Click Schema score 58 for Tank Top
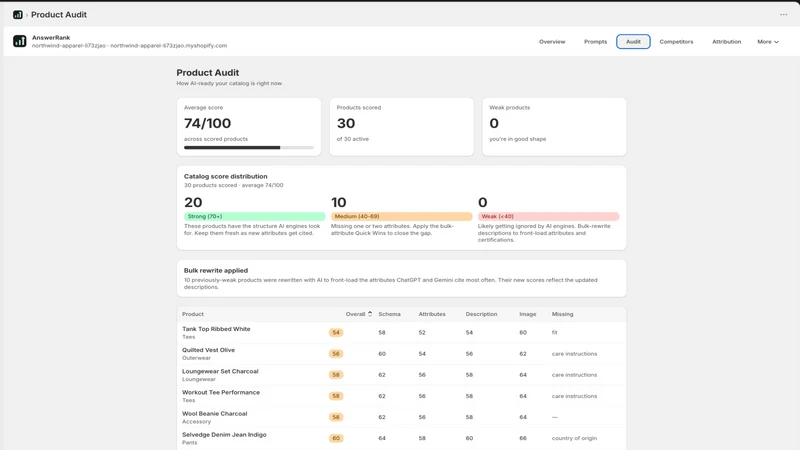 pyautogui.click(x=382, y=333)
